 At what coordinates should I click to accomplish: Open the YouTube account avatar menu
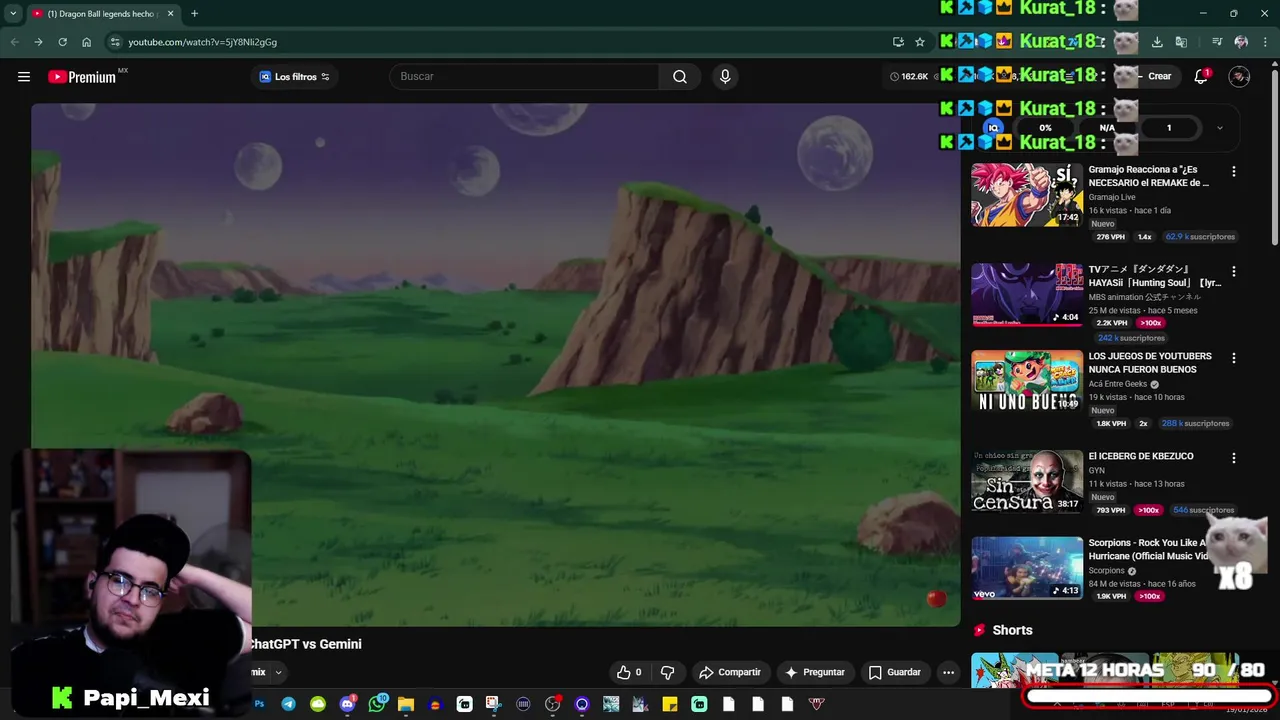(x=1239, y=77)
